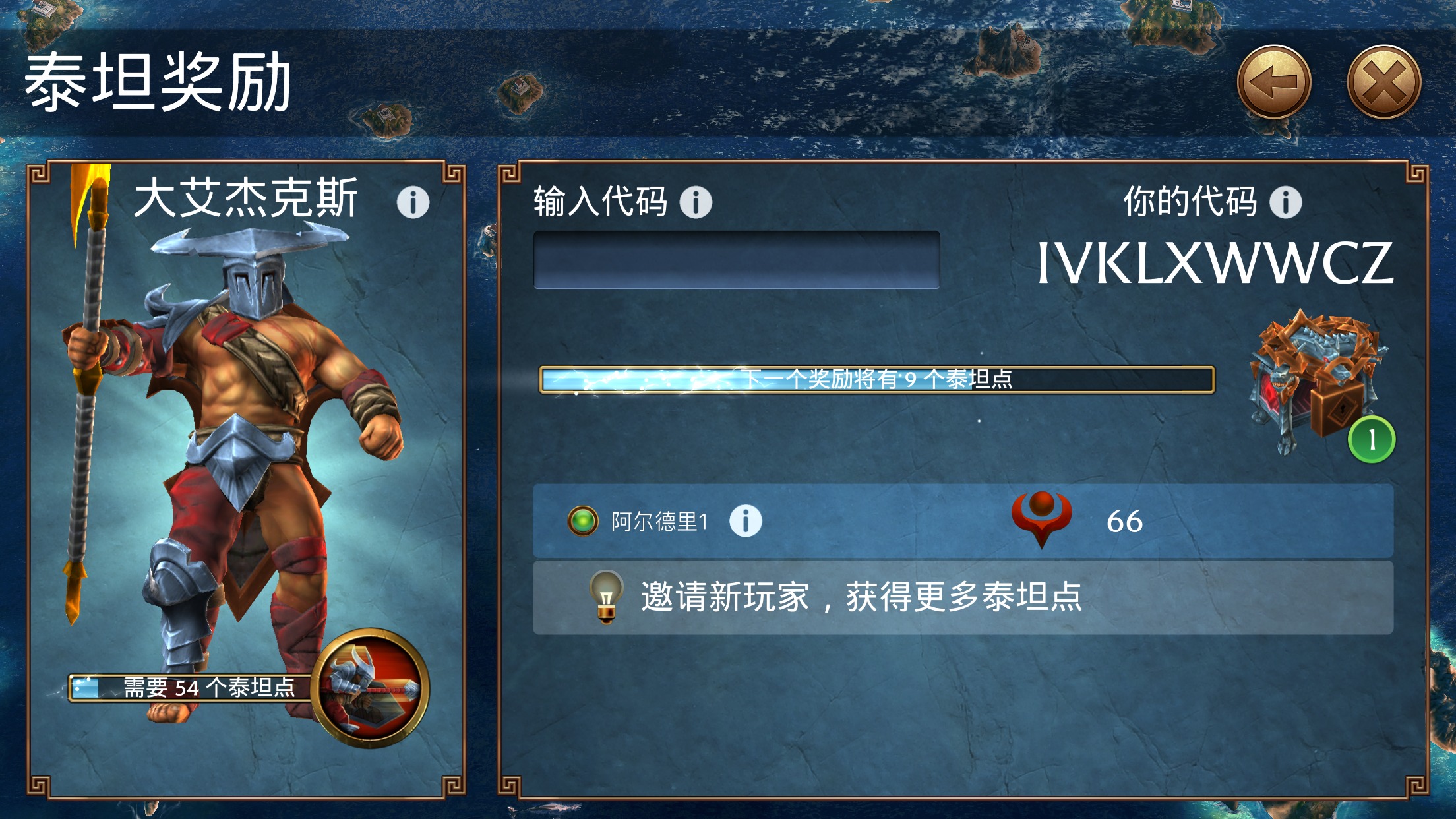Tap the 66 titan points value
The width and height of the screenshot is (1456, 819).
tap(1125, 522)
